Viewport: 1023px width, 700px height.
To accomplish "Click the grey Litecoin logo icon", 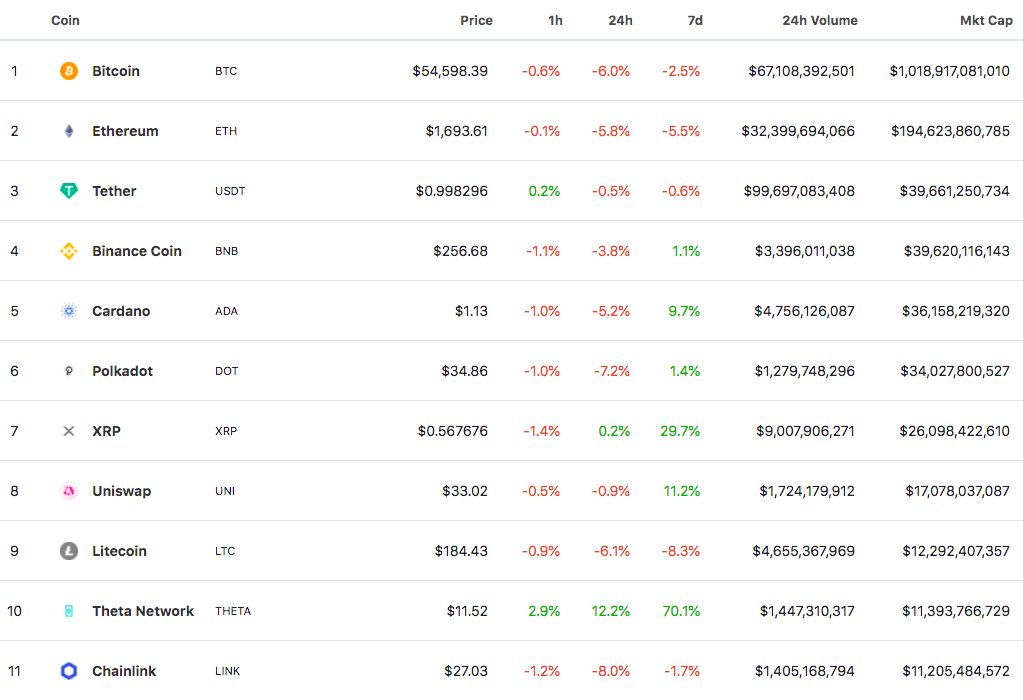I will 68,551.
